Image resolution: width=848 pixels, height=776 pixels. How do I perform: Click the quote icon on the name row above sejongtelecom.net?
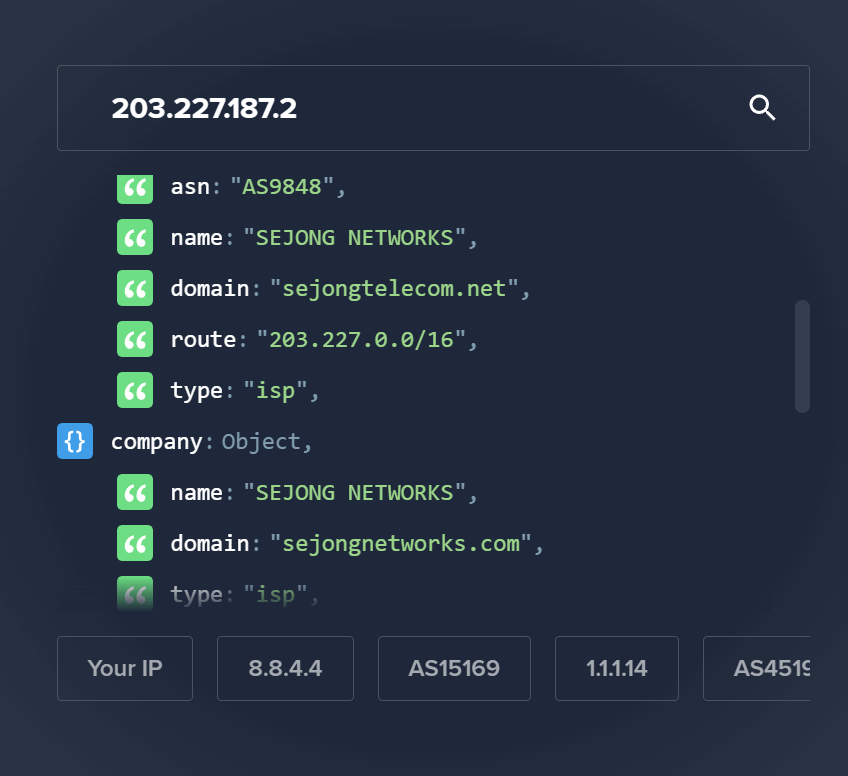[135, 237]
